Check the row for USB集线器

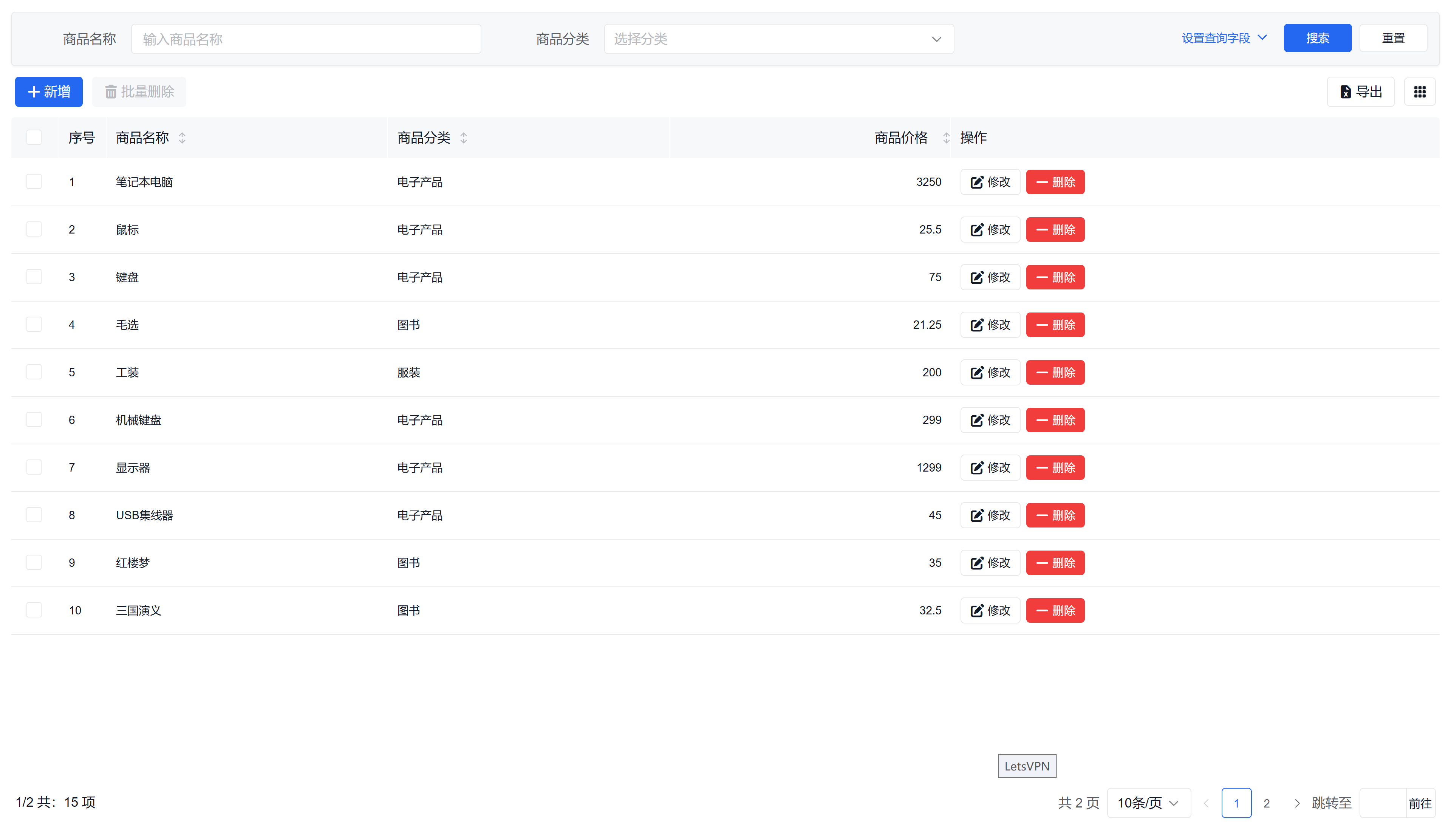tap(34, 515)
